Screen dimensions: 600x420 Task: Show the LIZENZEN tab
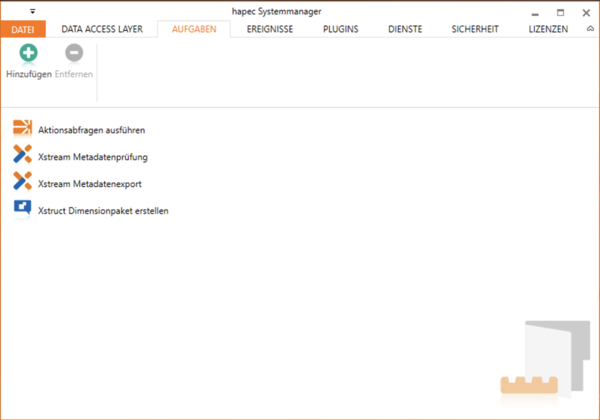[548, 29]
